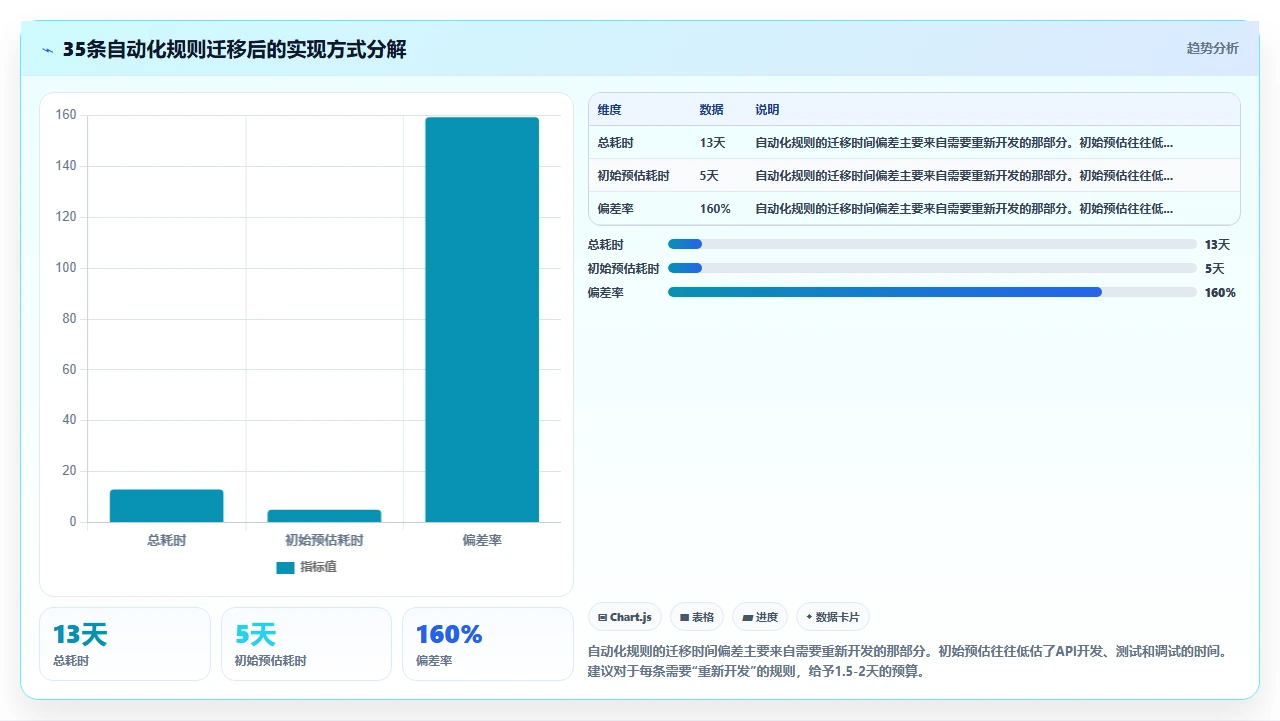Select the 5天 初始预估耗时 data card
The image size is (1280, 721).
[x=306, y=644]
